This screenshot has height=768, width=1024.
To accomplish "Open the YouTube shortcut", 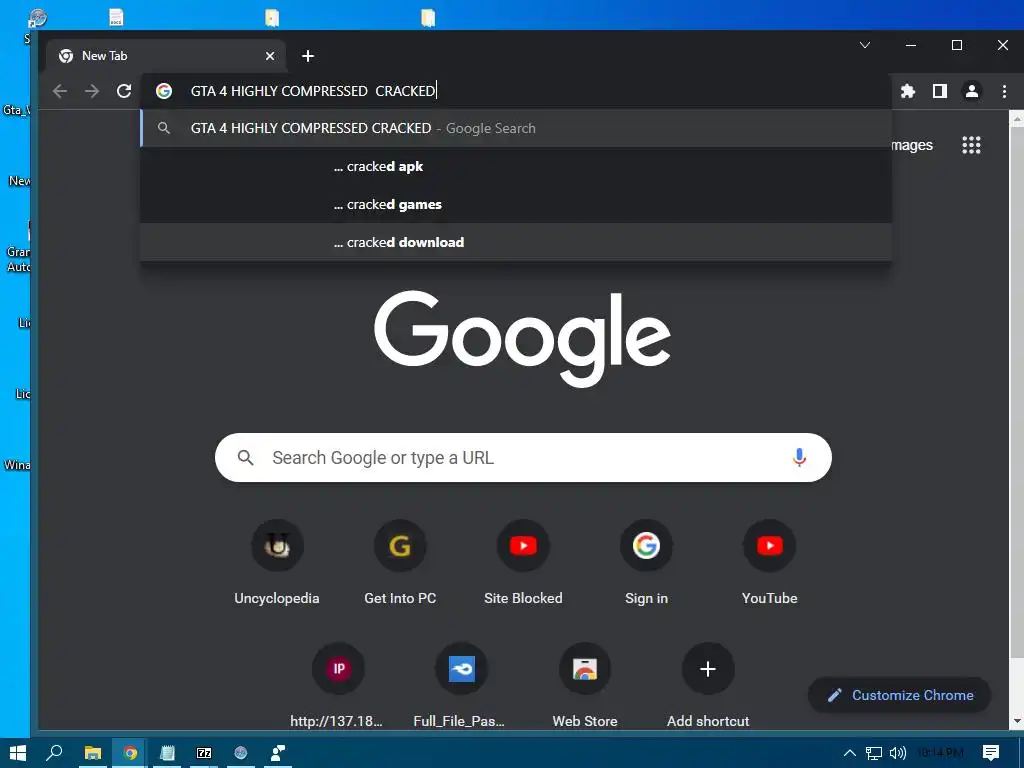I will [769, 563].
